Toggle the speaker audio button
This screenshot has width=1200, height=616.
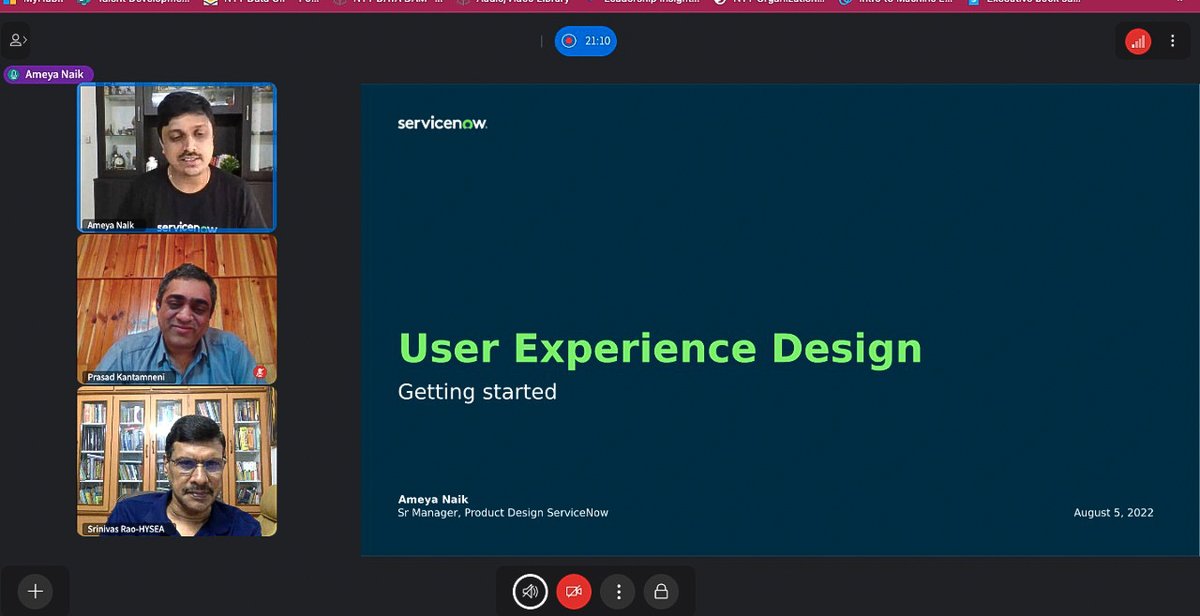point(531,591)
